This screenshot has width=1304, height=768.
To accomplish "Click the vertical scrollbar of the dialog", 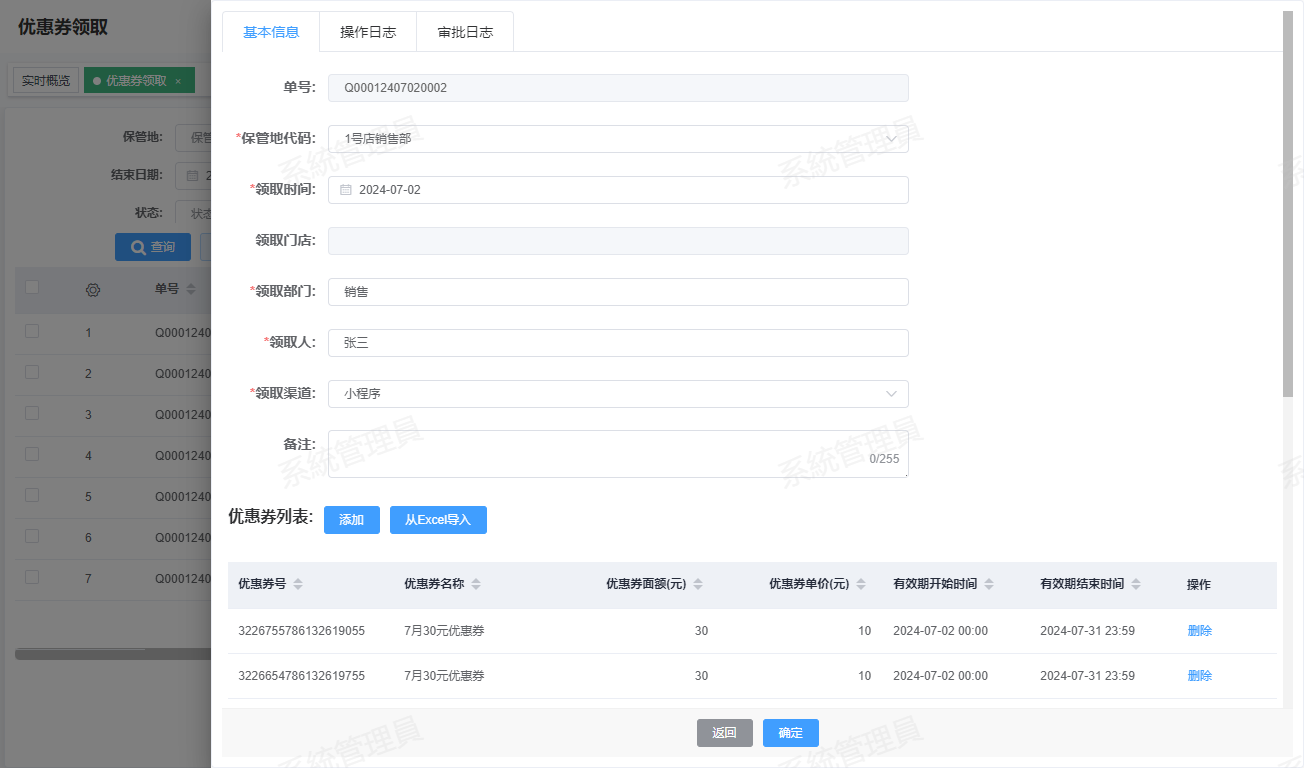I will point(1288,200).
